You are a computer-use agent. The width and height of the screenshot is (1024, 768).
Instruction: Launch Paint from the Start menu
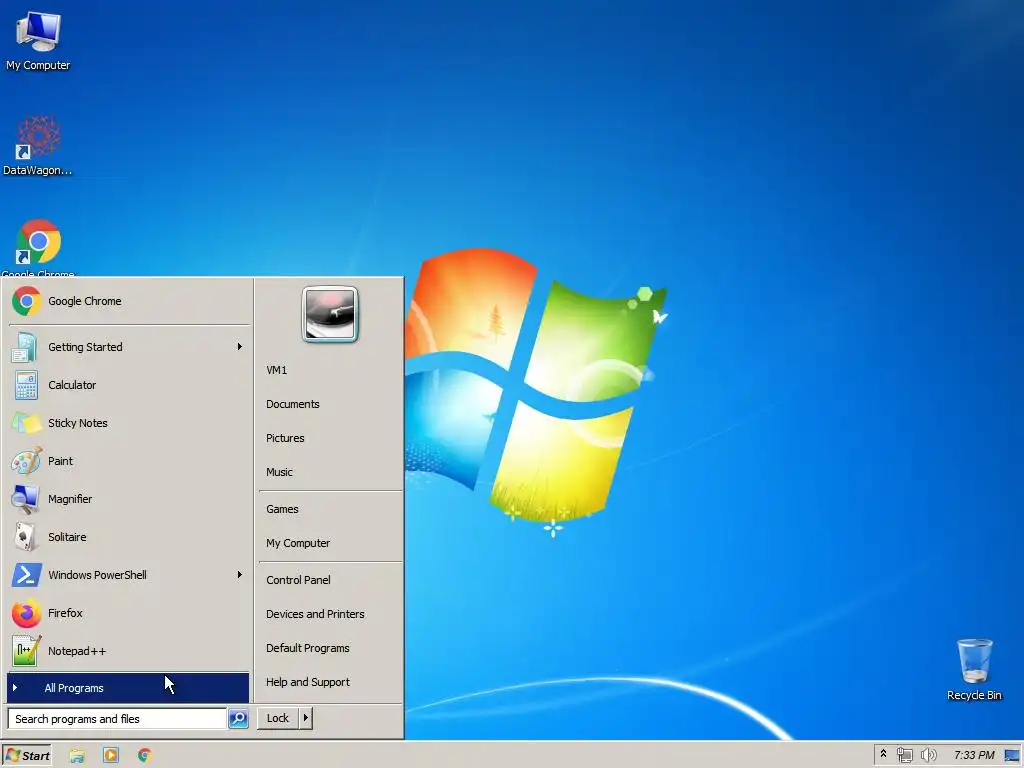pyautogui.click(x=129, y=461)
